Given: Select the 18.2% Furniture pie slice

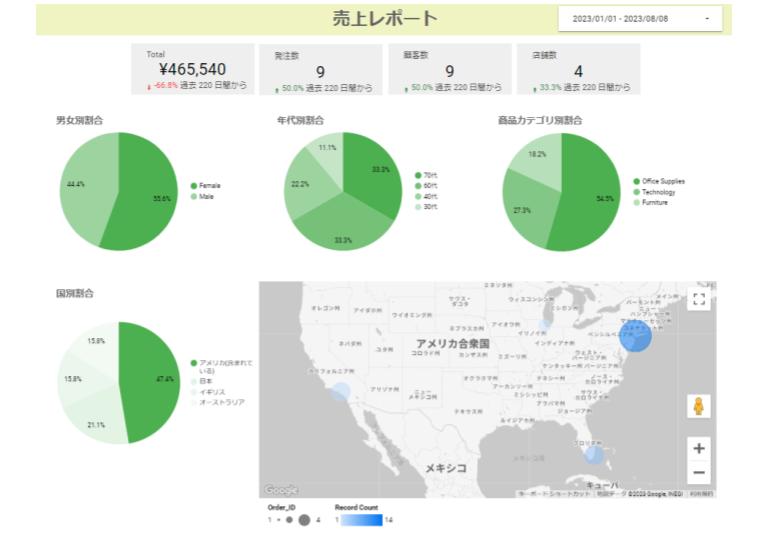Looking at the screenshot, I should 539,159.
